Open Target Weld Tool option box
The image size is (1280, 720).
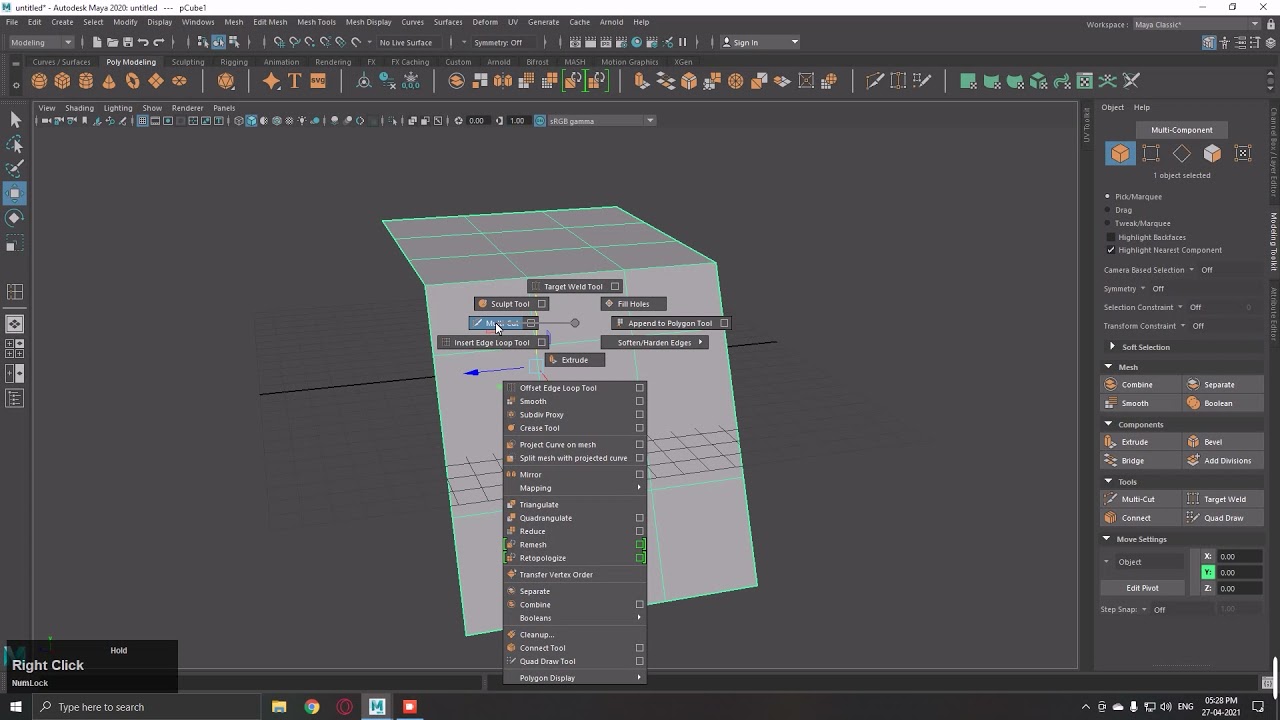click(x=615, y=287)
